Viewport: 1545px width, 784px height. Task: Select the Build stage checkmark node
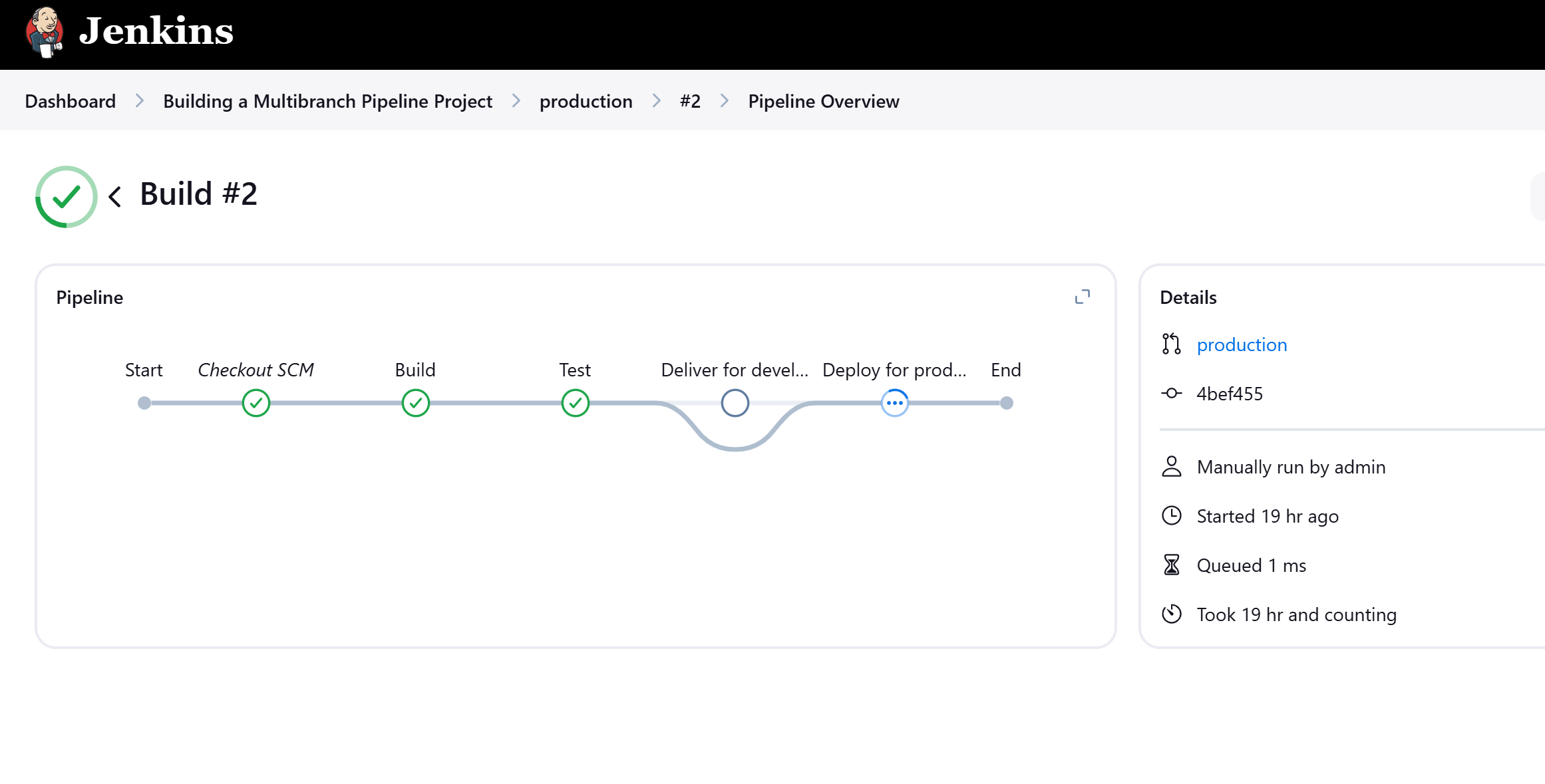(416, 403)
